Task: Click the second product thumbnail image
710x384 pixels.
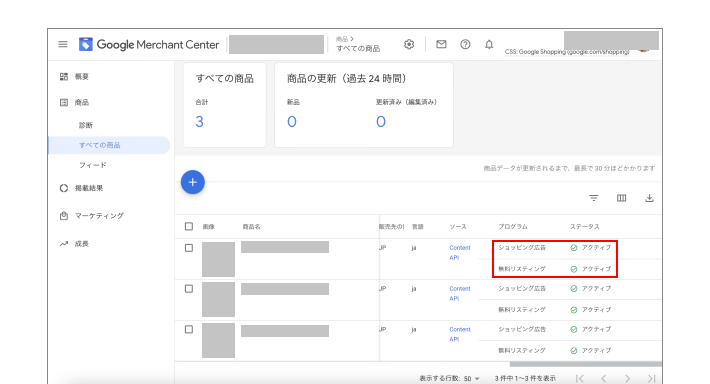Action: point(218,299)
